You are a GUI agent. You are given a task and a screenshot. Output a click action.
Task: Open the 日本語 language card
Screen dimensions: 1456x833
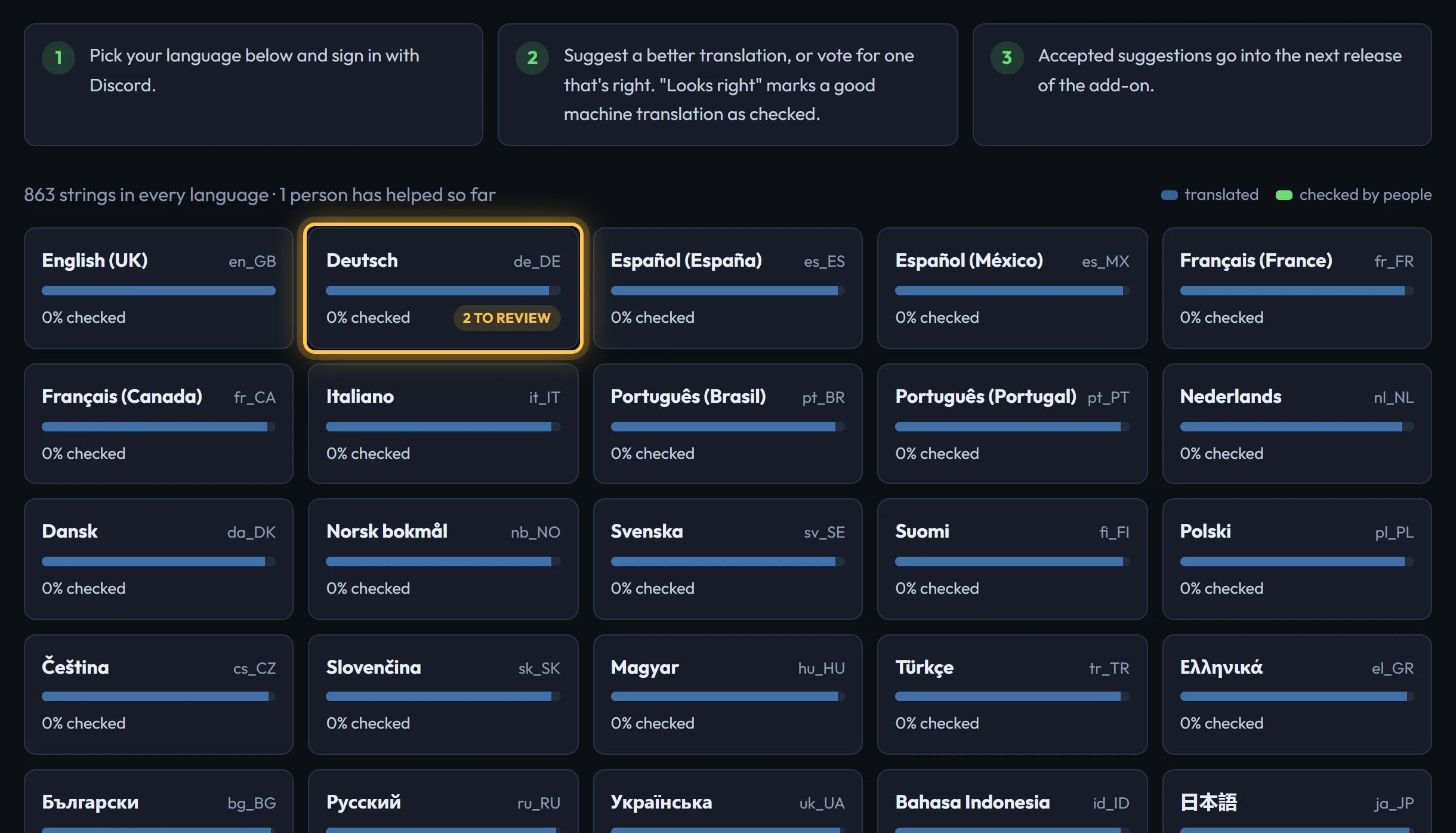1297,801
